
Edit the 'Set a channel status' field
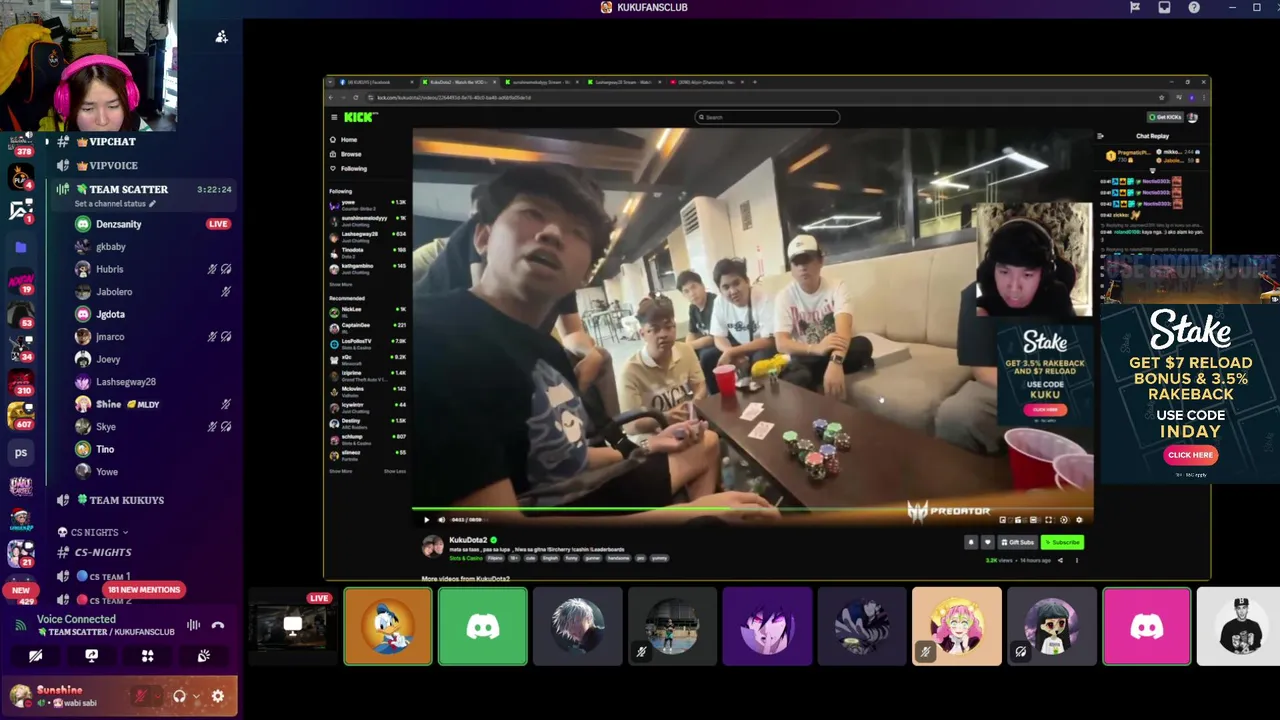115,204
